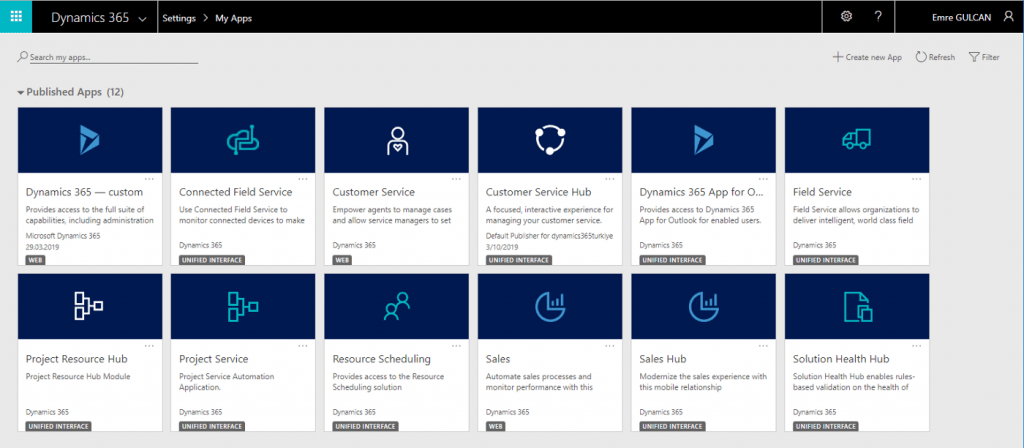Open more options for Resource Scheduling
1024x448 pixels.
[456, 345]
